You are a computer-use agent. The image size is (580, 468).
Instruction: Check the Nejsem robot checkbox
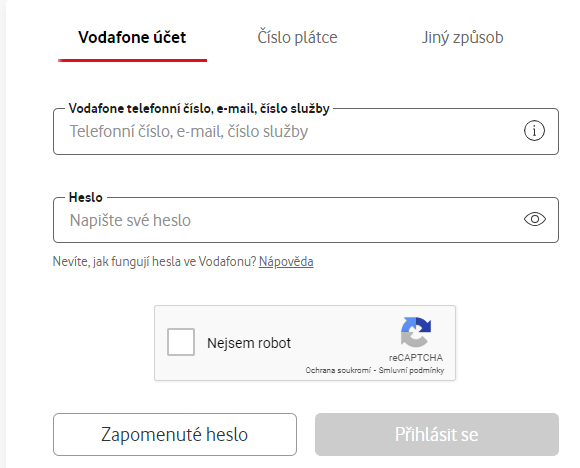(x=181, y=342)
